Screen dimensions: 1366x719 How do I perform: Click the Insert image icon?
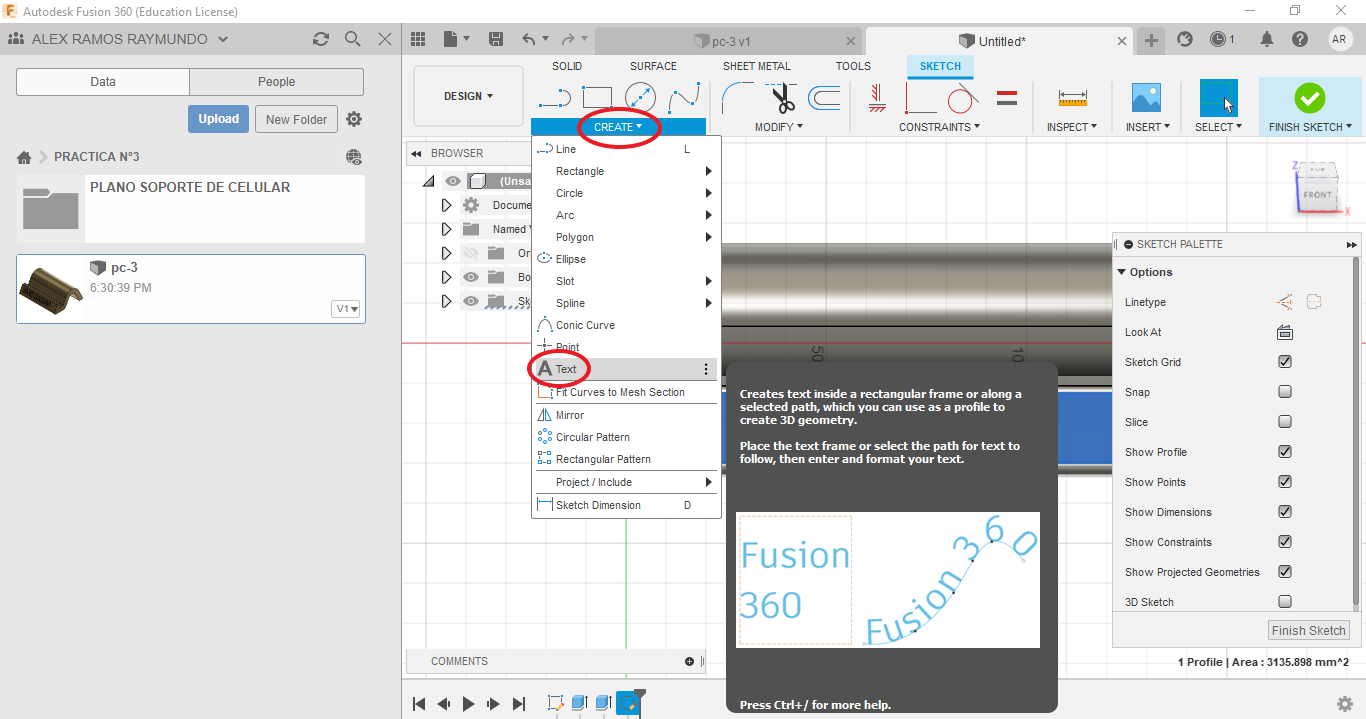(x=1146, y=97)
